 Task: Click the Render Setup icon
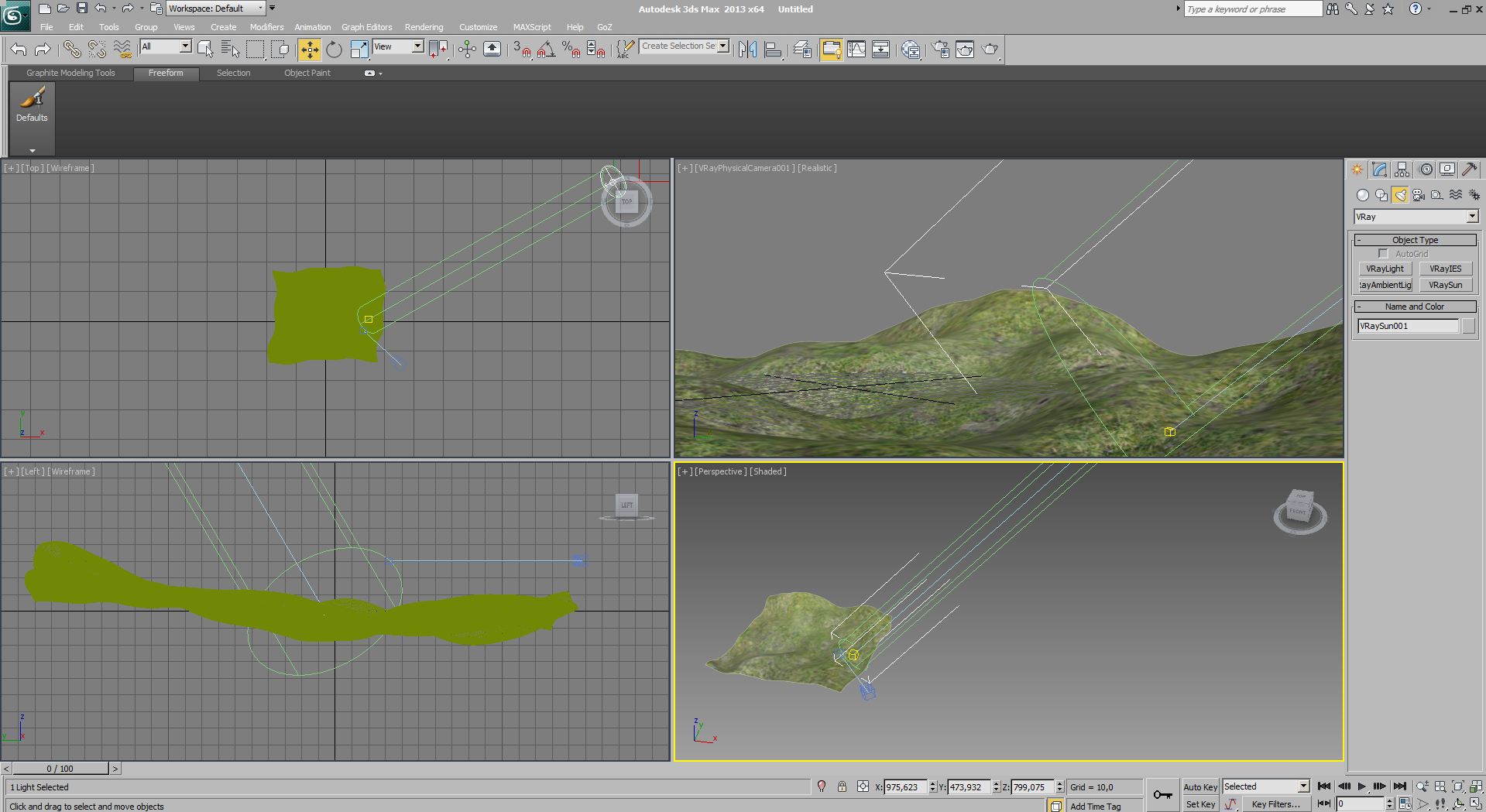click(940, 50)
